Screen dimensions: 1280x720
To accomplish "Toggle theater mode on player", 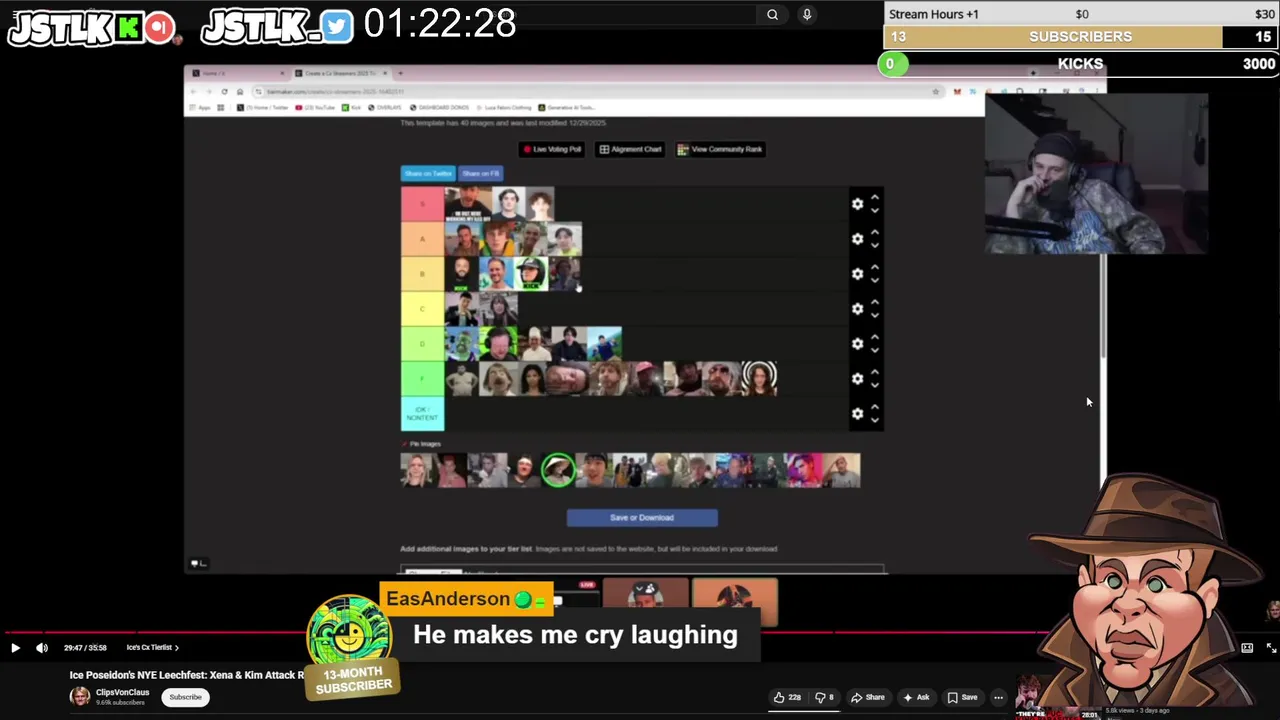I will [1247, 648].
